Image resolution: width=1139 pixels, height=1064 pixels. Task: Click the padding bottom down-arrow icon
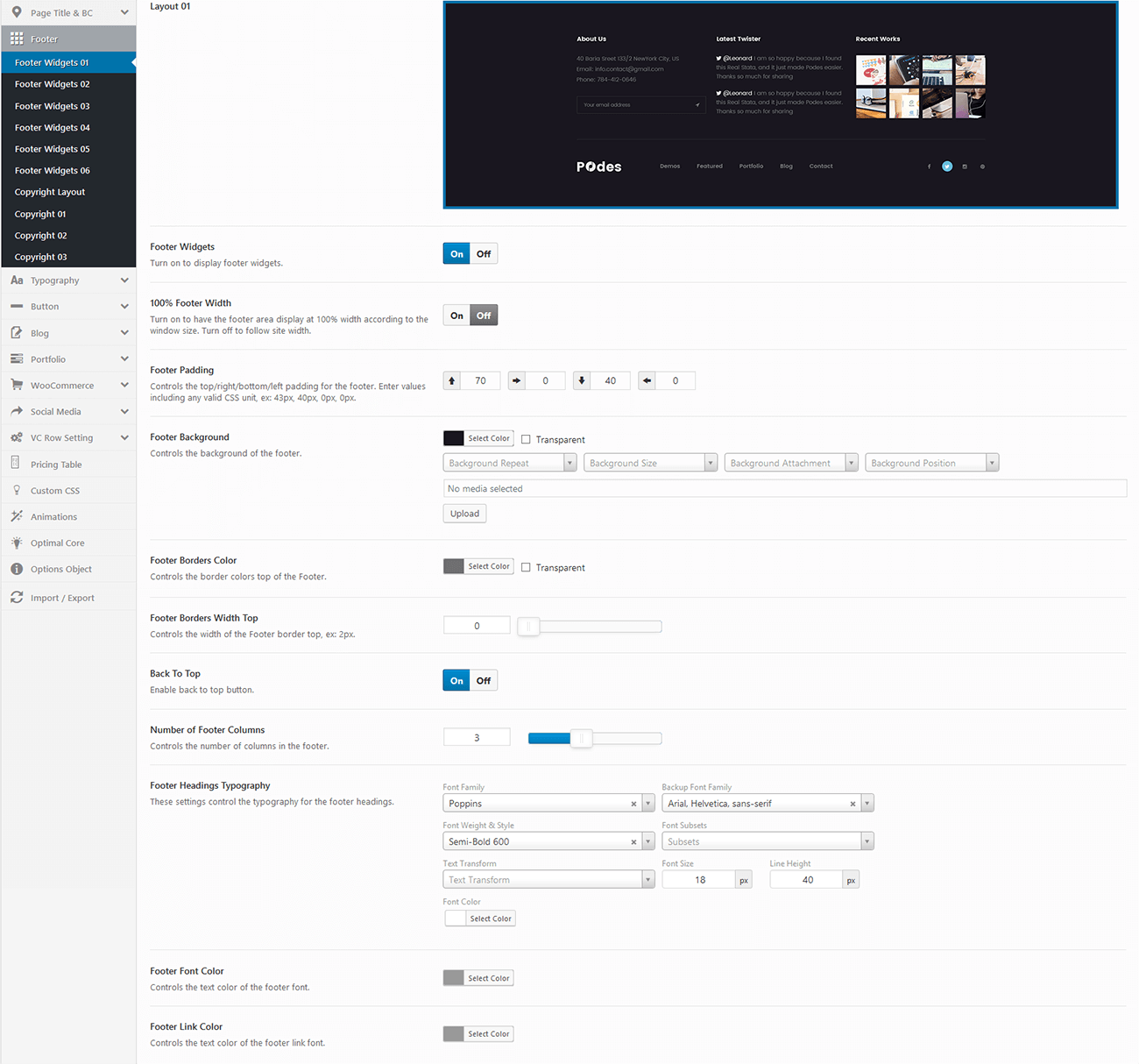pyautogui.click(x=582, y=380)
